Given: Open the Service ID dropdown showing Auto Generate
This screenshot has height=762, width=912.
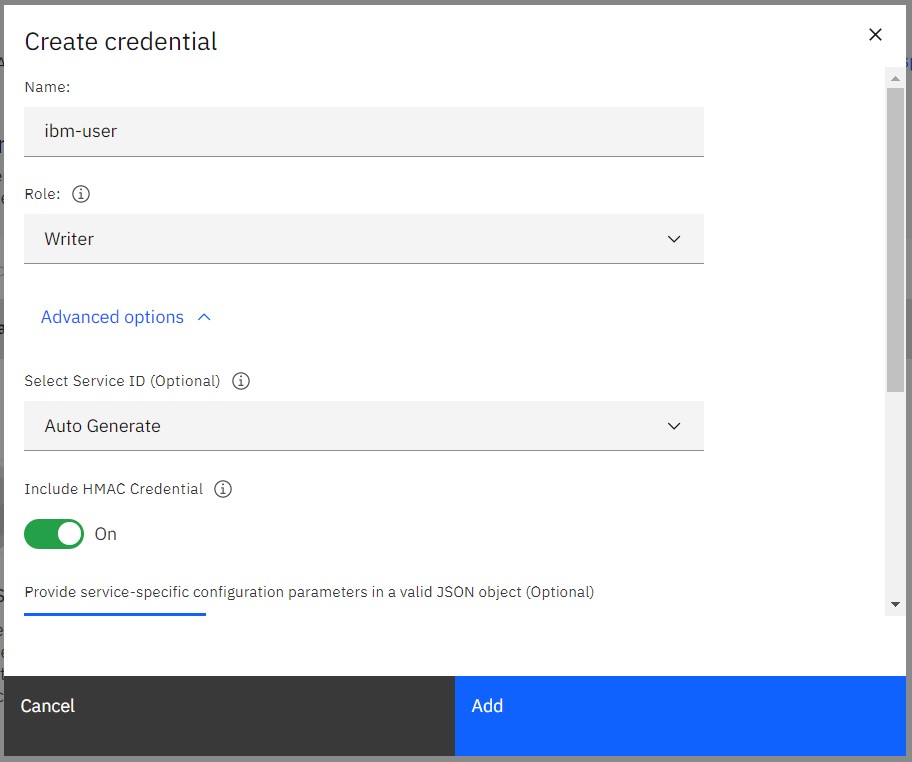Looking at the screenshot, I should [363, 426].
